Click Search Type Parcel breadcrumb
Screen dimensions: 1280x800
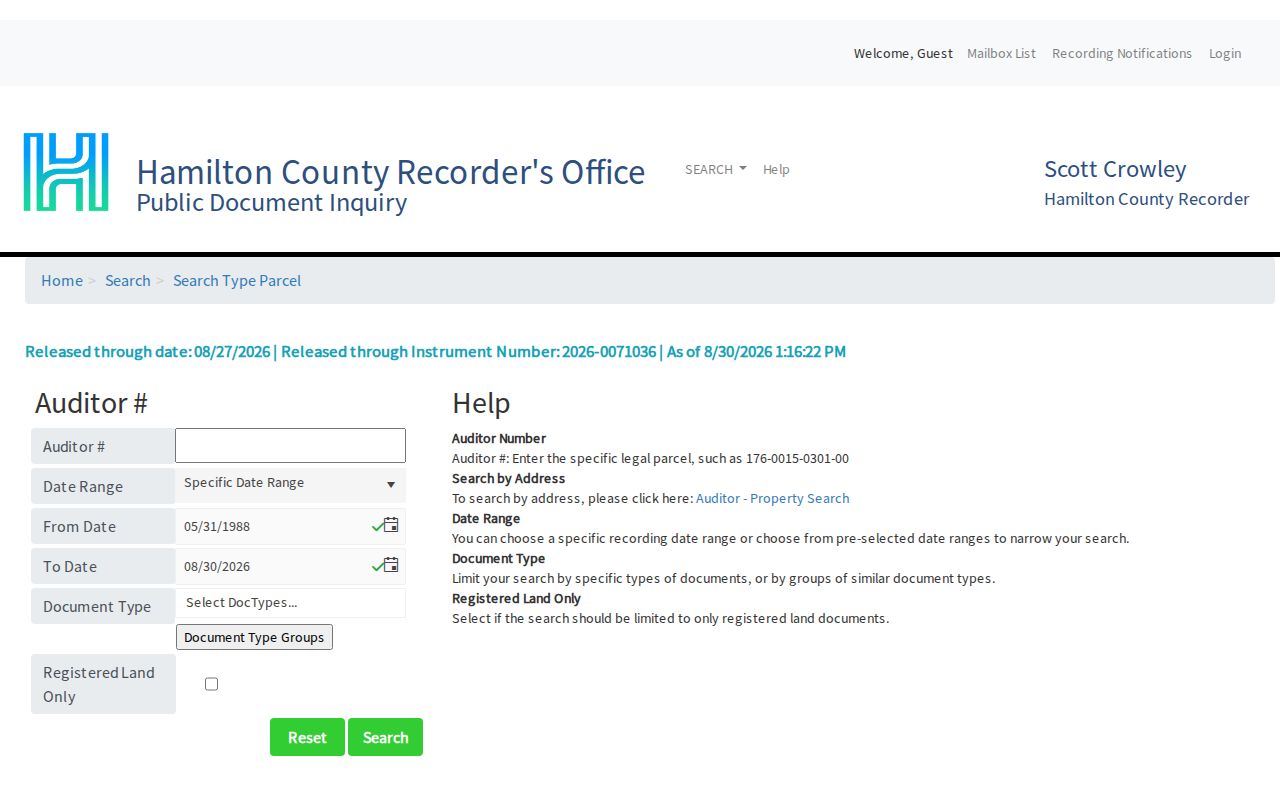click(237, 280)
